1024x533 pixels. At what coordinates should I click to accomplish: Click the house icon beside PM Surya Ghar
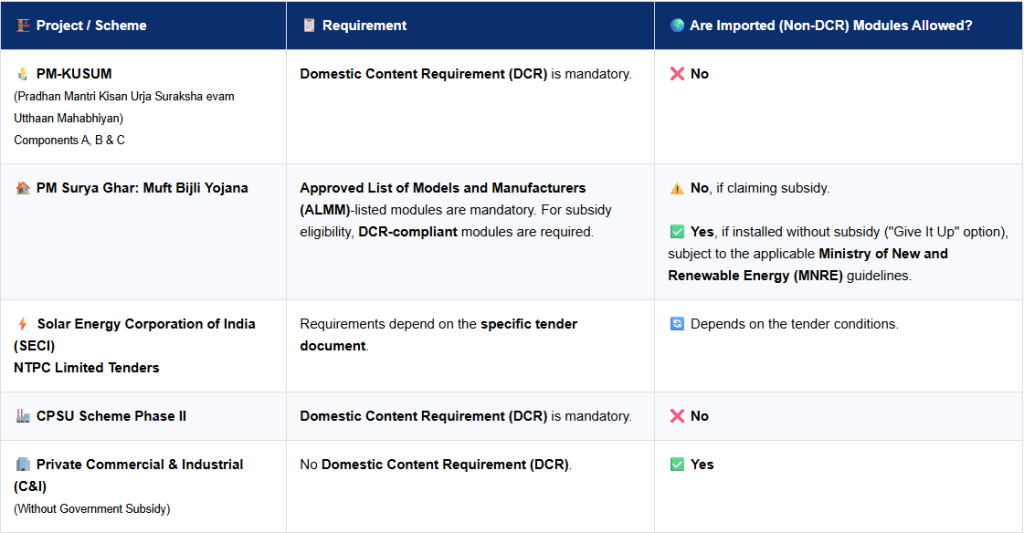[23, 188]
